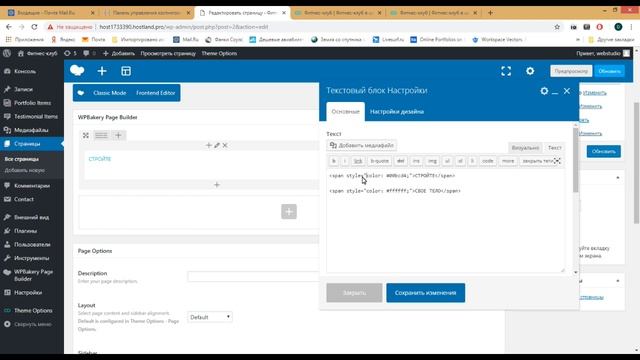This screenshot has height=360, width=640.
Task: Add new element via plus in blue toolbar
Action: click(102, 71)
